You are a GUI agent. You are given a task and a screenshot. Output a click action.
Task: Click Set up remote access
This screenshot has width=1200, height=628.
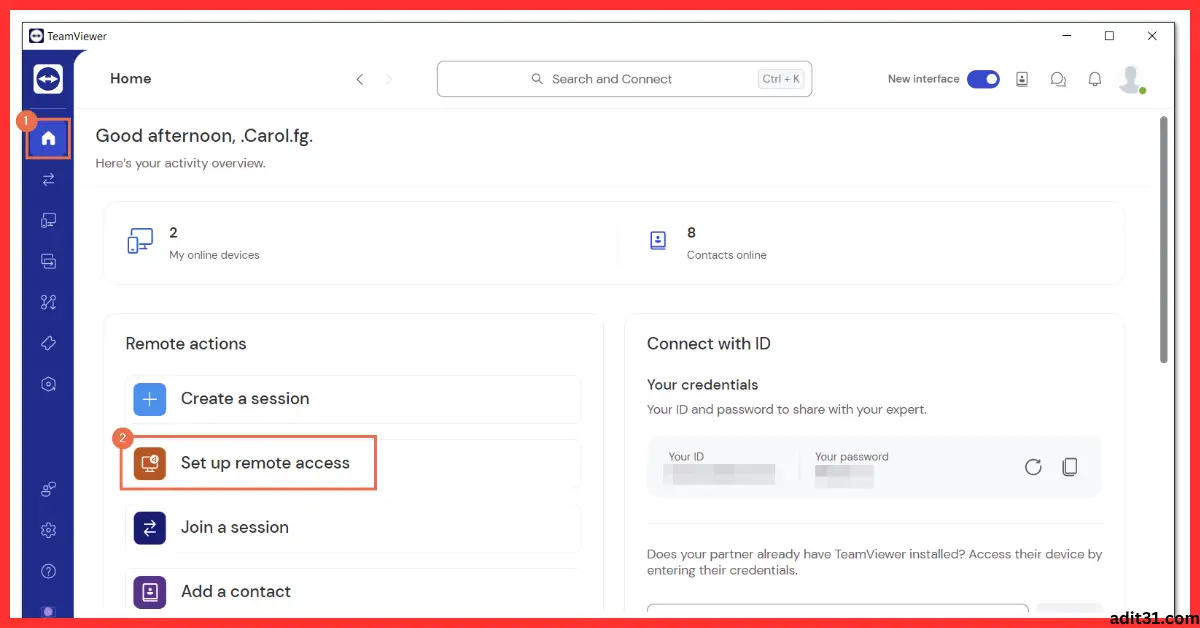353,463
